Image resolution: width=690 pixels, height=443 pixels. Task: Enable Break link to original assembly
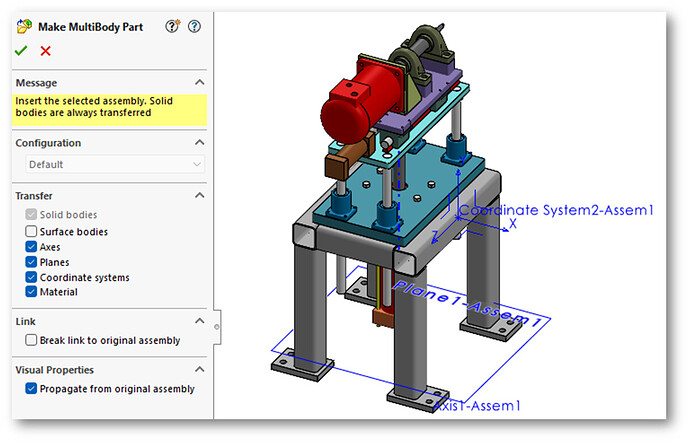[x=31, y=340]
